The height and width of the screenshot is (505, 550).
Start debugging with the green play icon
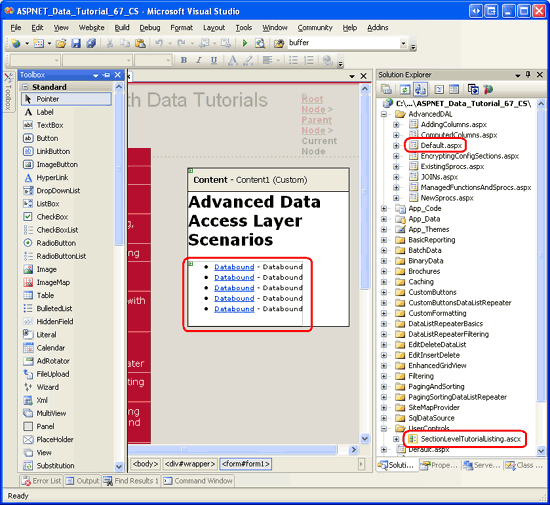tap(245, 43)
